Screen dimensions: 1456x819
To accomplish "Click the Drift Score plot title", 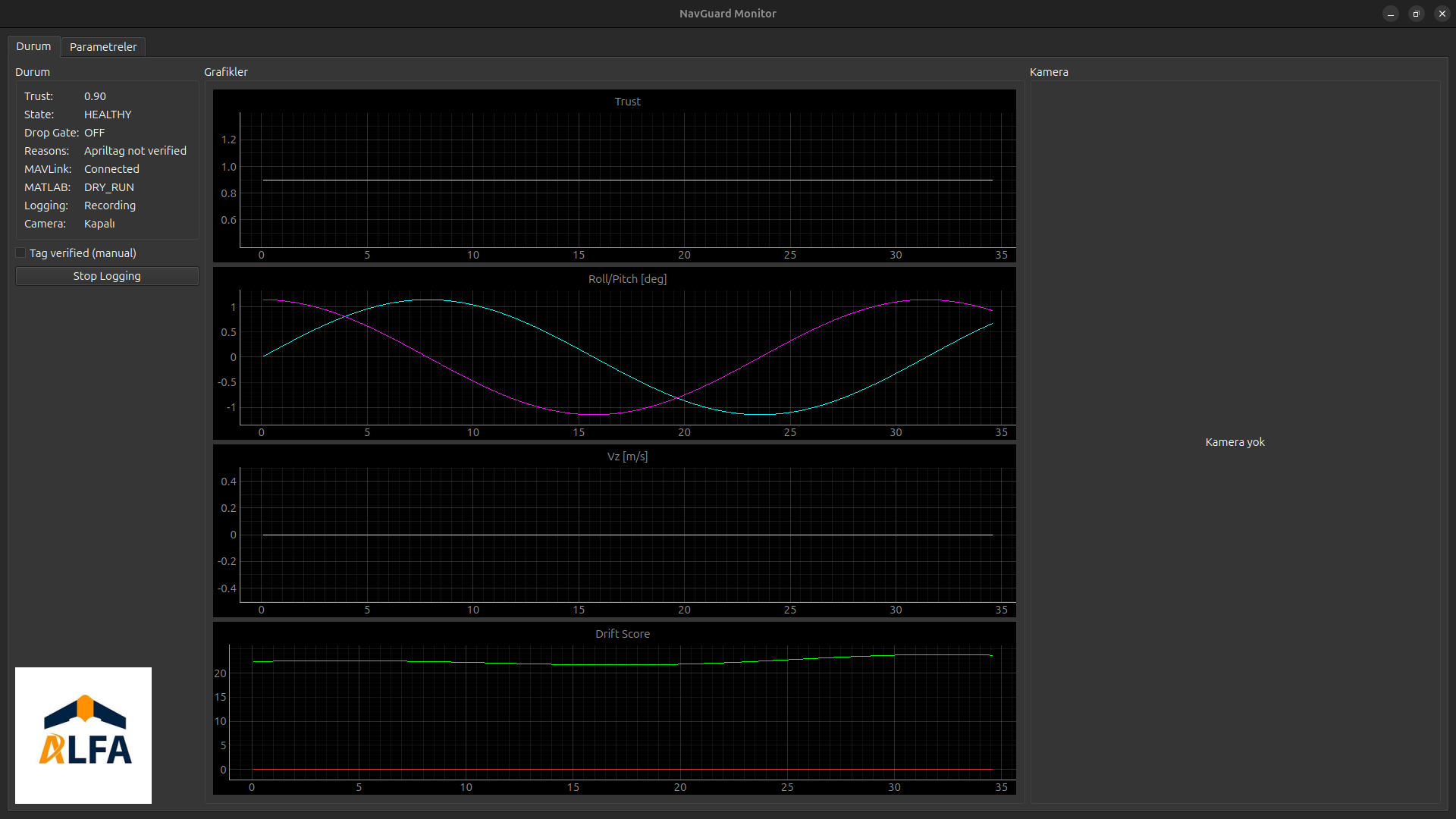I will 622,634.
